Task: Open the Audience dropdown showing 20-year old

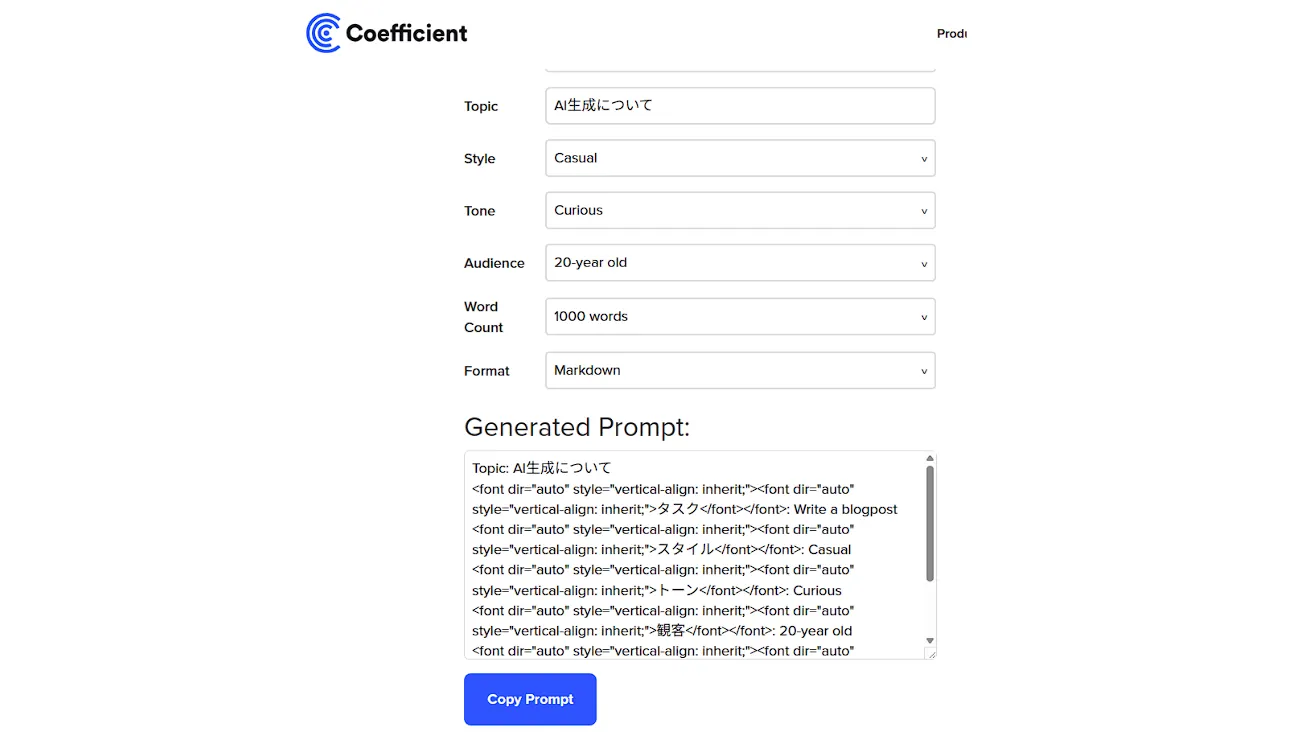Action: [x=740, y=263]
